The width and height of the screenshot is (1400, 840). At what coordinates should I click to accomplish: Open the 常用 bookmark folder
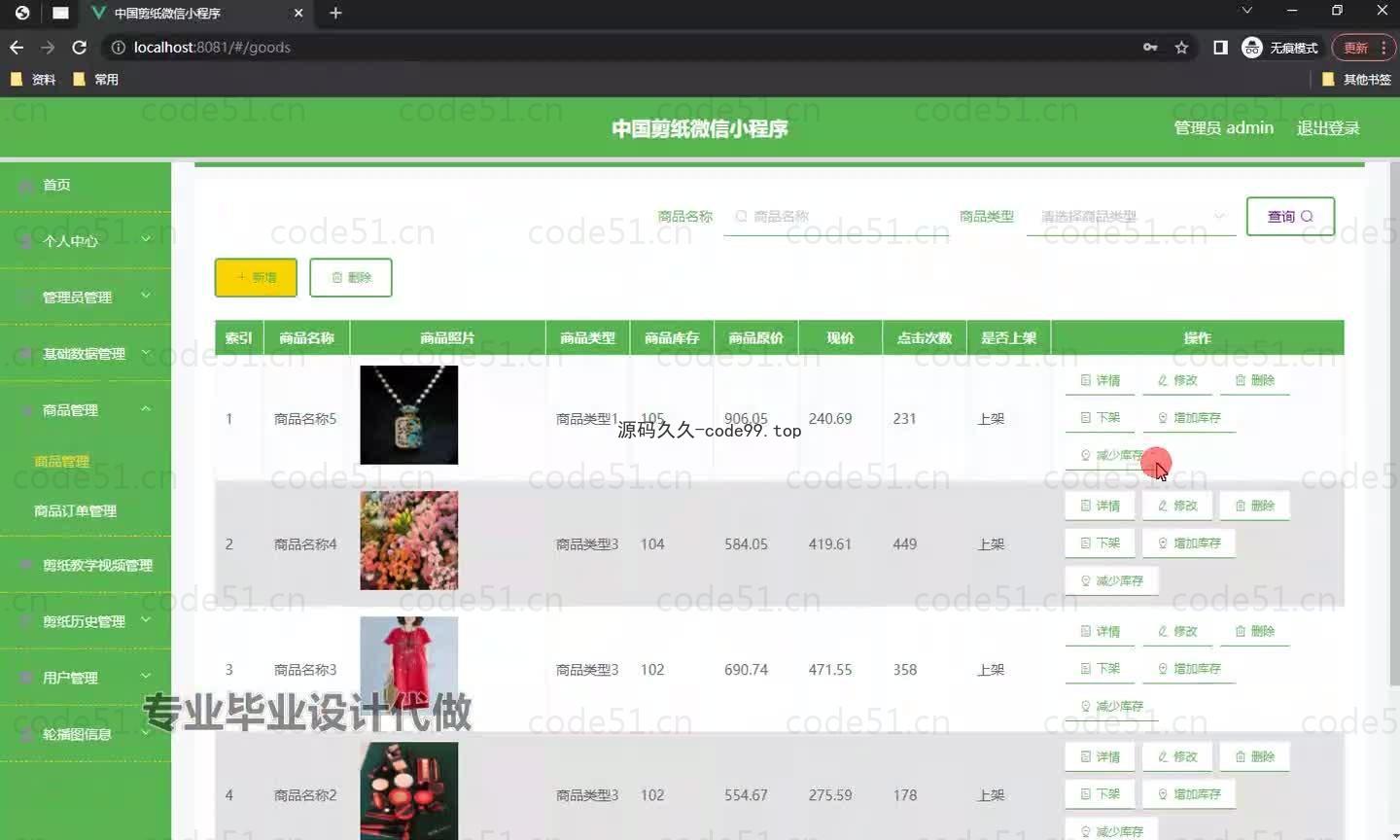(x=95, y=79)
